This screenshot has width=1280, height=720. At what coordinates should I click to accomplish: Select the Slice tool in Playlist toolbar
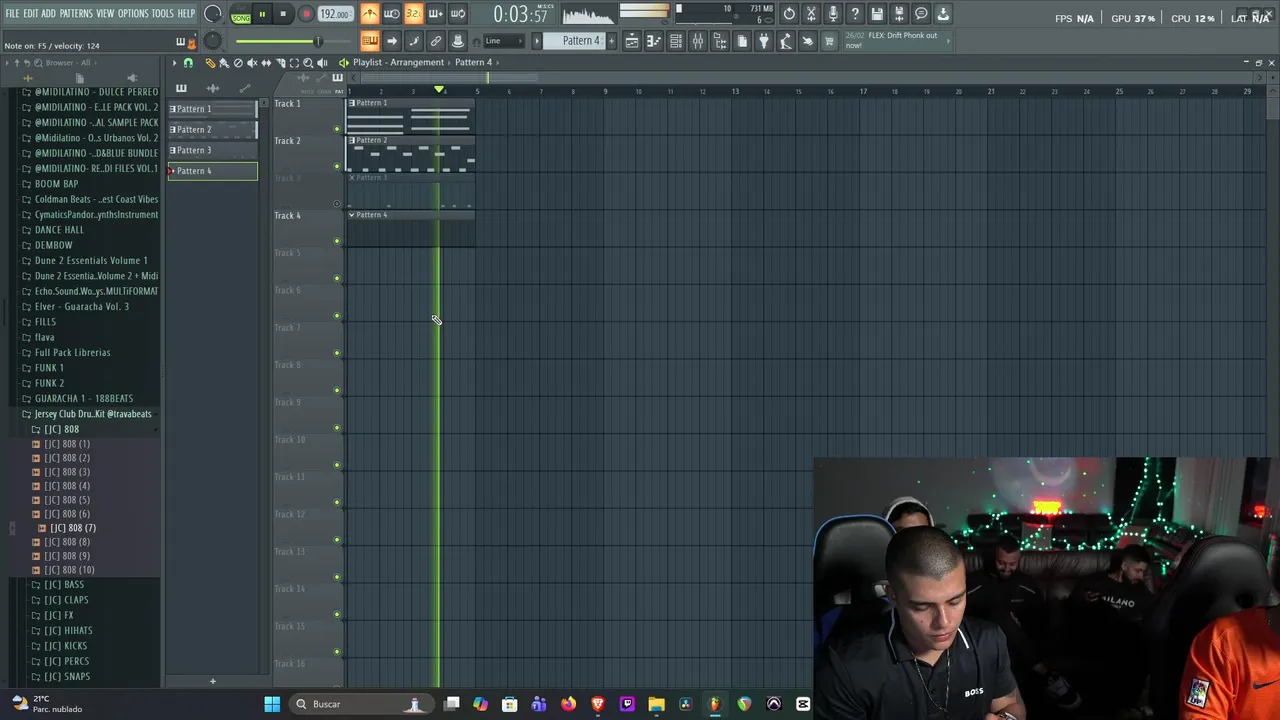280,63
